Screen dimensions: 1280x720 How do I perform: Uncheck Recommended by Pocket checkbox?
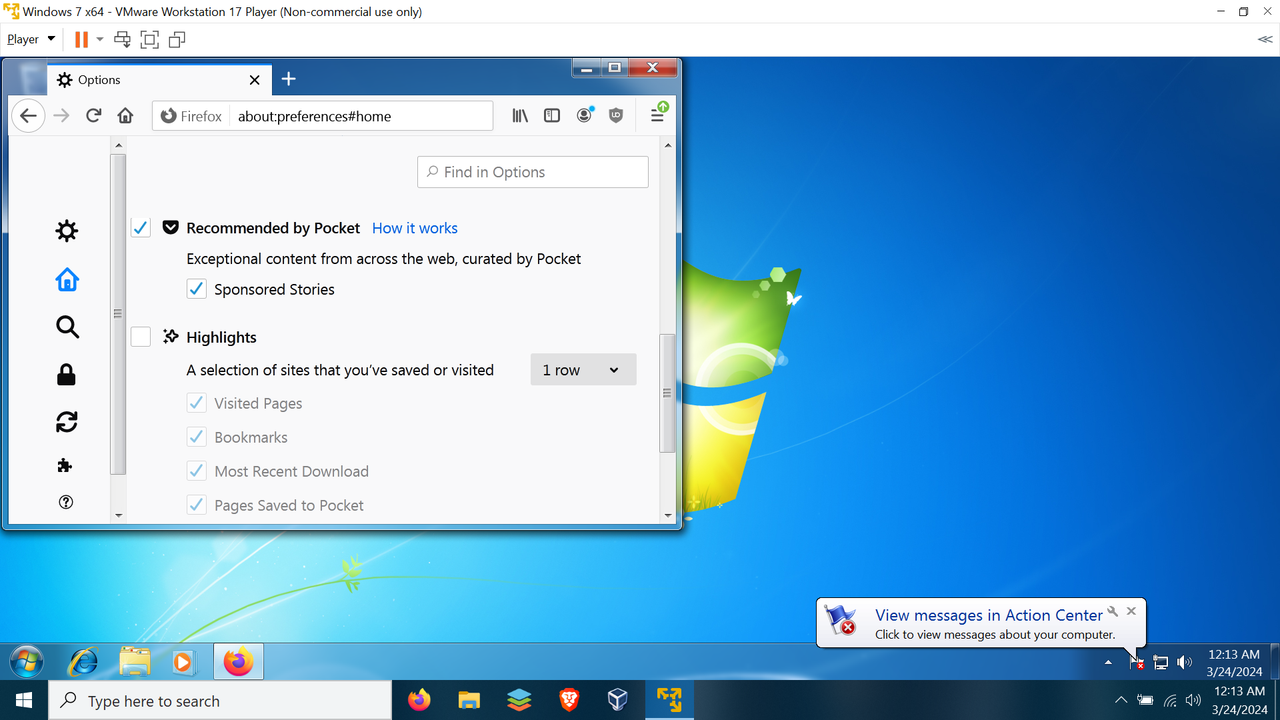click(x=141, y=227)
